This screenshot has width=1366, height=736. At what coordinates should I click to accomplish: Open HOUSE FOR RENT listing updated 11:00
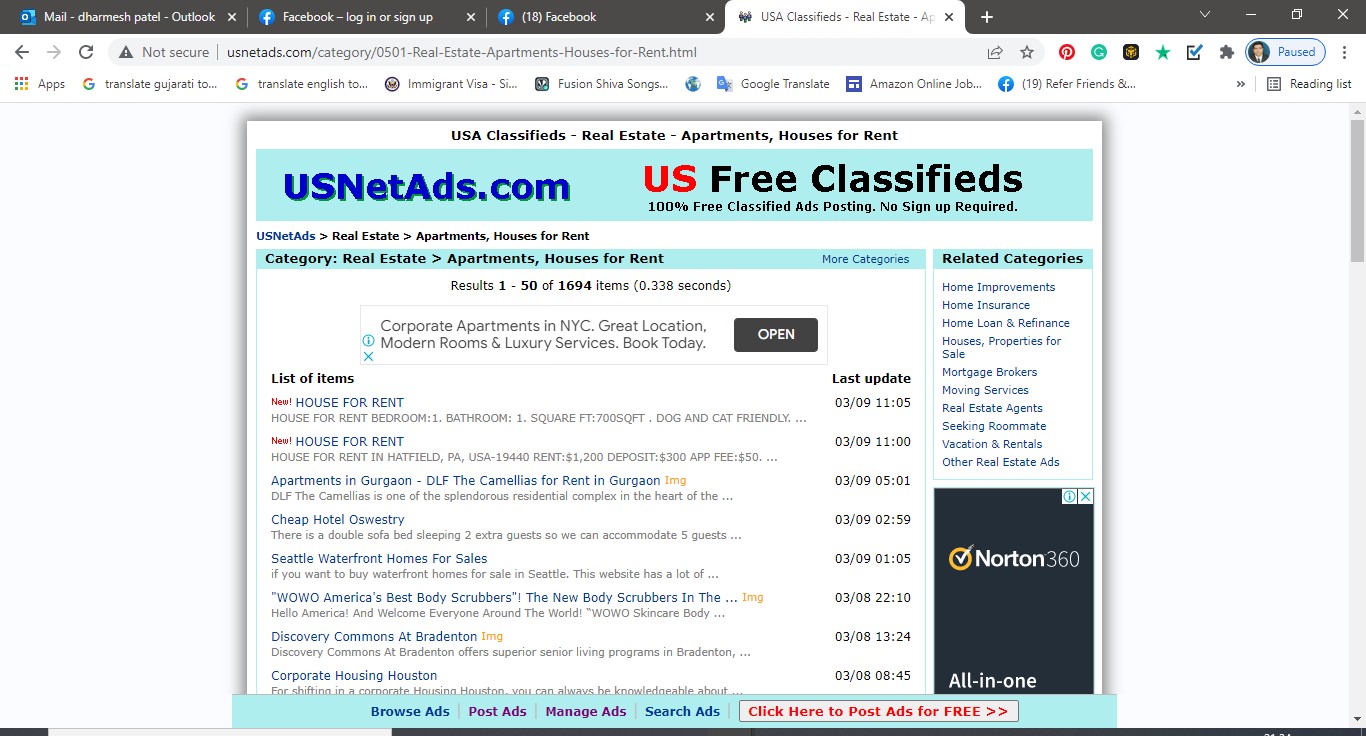(349, 441)
